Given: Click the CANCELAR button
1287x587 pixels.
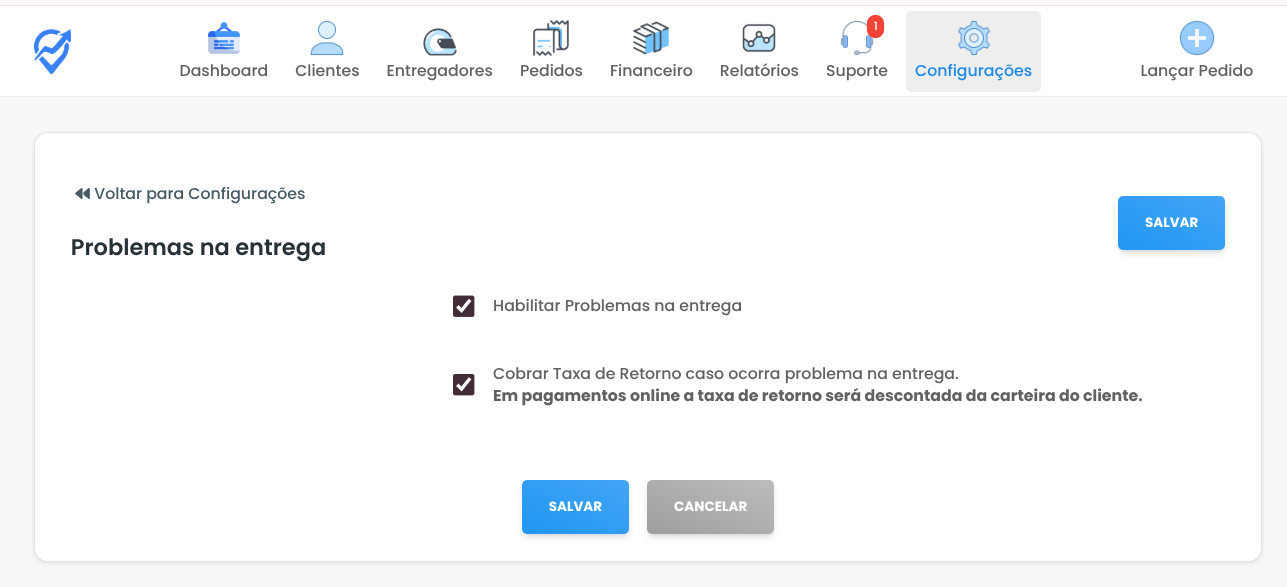Looking at the screenshot, I should click(710, 507).
